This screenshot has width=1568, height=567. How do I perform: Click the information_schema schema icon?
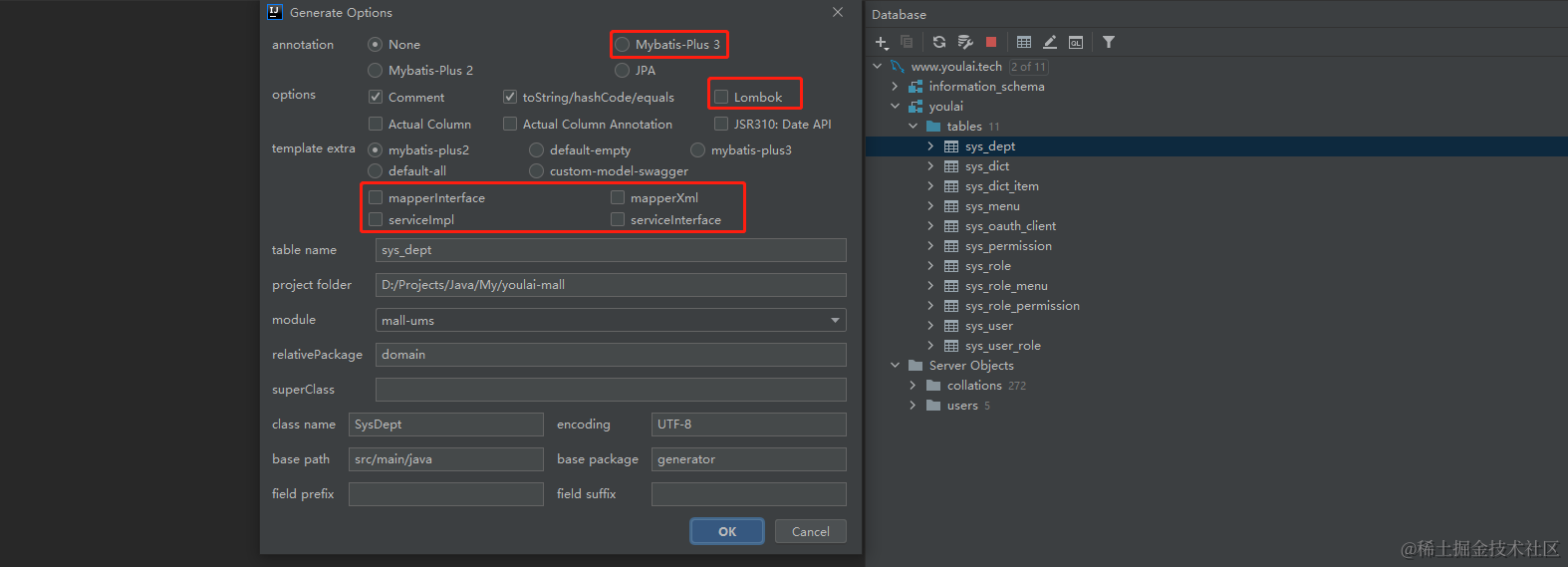[x=915, y=87]
